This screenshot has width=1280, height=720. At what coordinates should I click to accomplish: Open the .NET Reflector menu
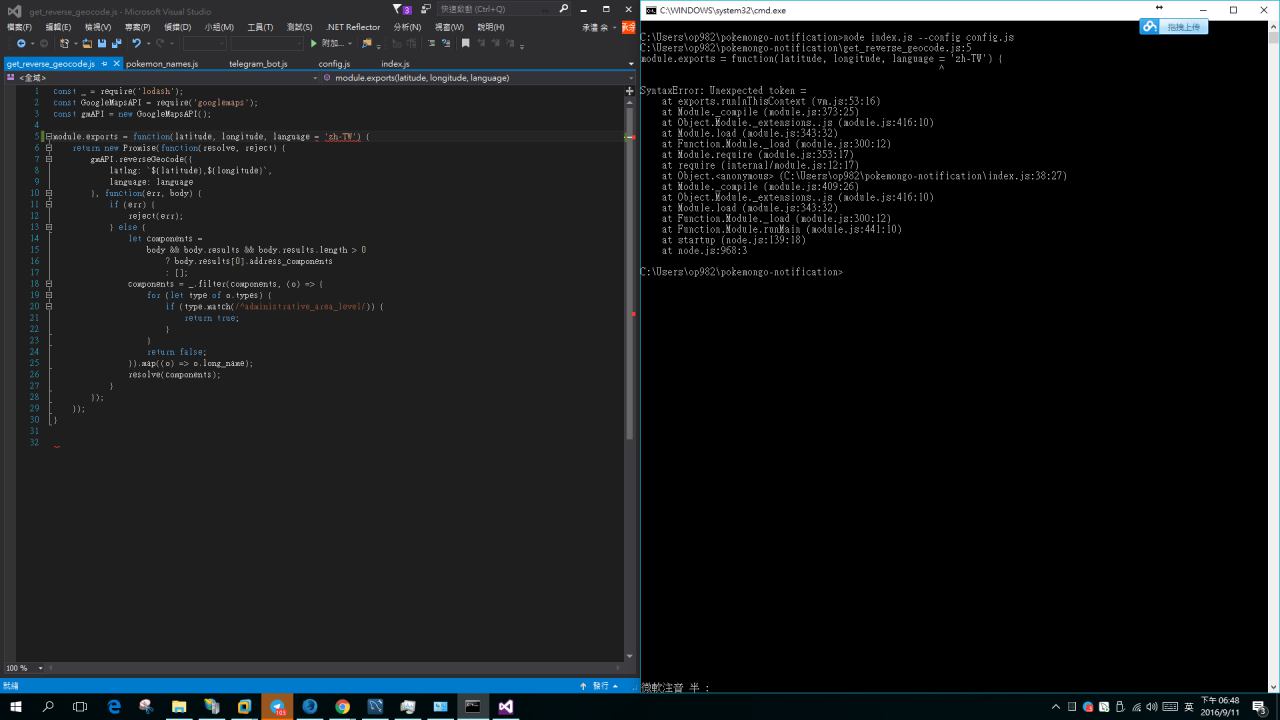tap(353, 27)
